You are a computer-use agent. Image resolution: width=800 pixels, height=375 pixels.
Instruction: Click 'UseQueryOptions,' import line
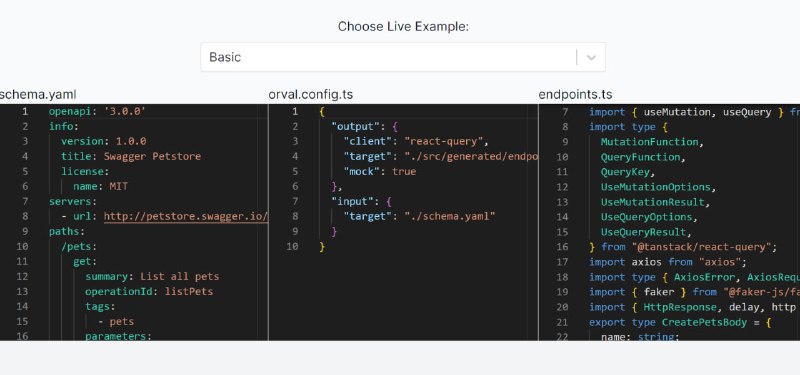pos(649,217)
